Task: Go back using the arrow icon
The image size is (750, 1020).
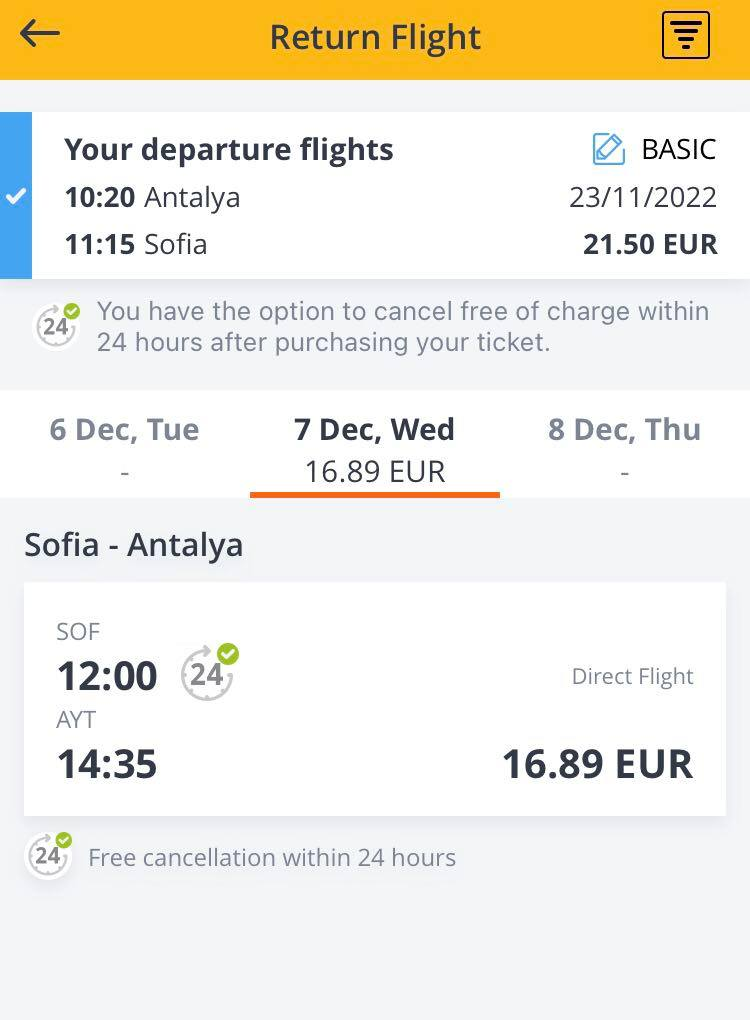Action: coord(40,34)
